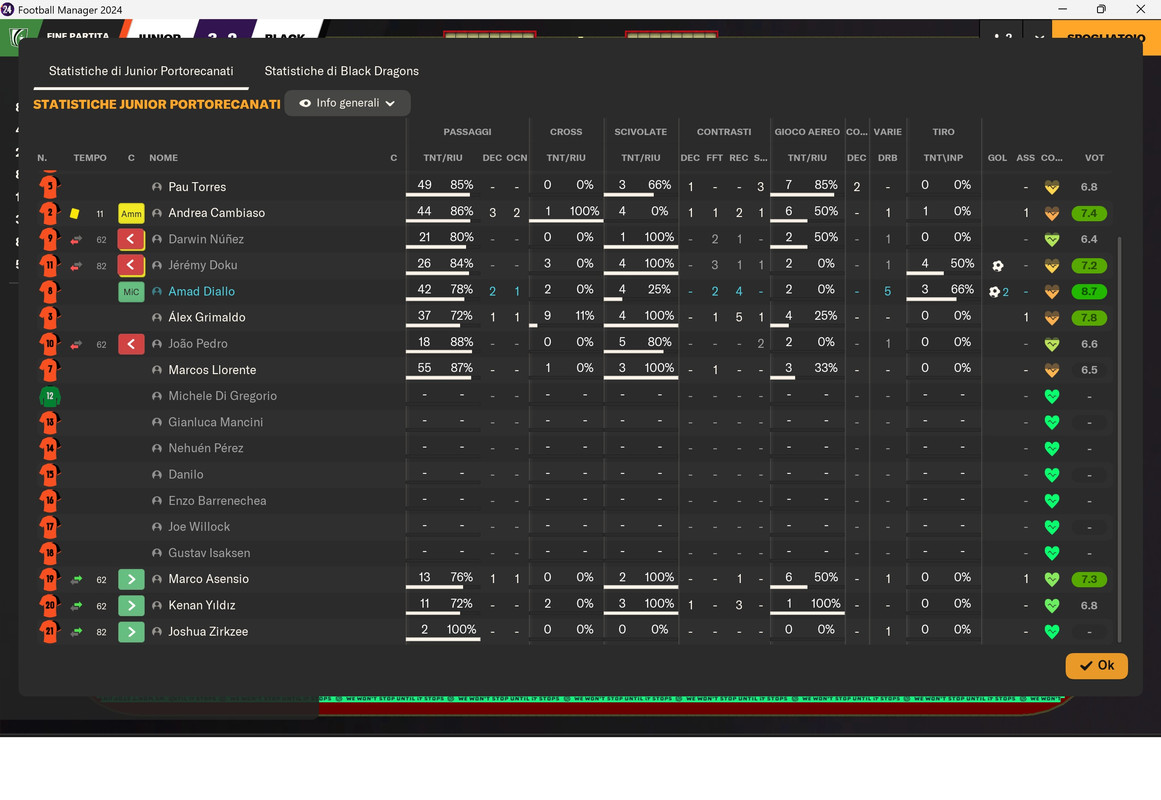Image resolution: width=1161 pixels, height=800 pixels.
Task: Sort by PASSAGGI TNT/RIU column header
Action: [443, 158]
